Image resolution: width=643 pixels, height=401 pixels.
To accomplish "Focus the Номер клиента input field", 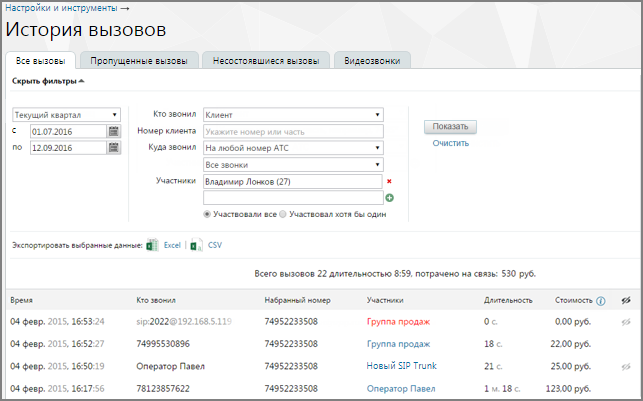I will click(x=293, y=132).
